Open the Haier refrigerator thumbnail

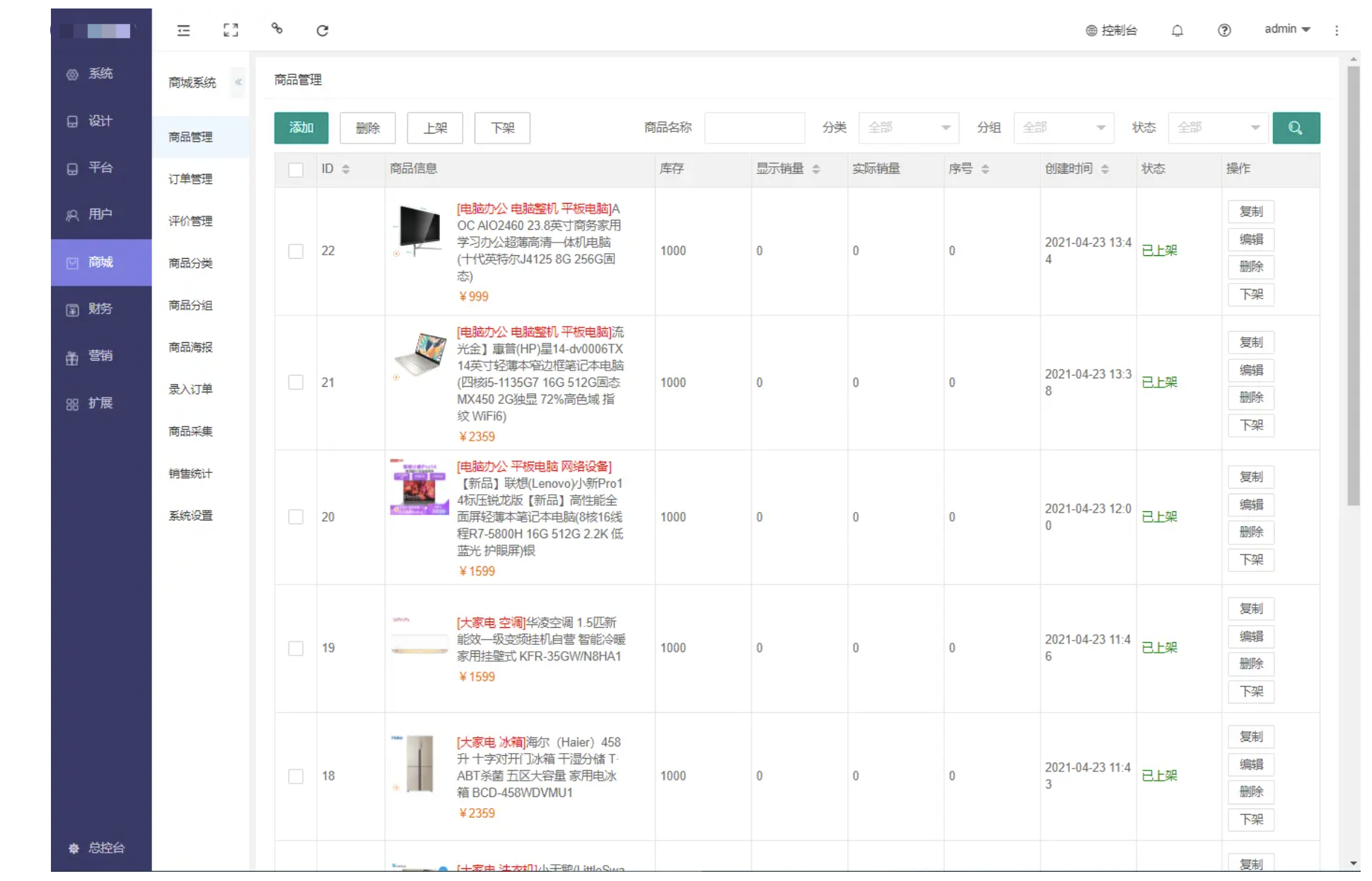[x=419, y=764]
